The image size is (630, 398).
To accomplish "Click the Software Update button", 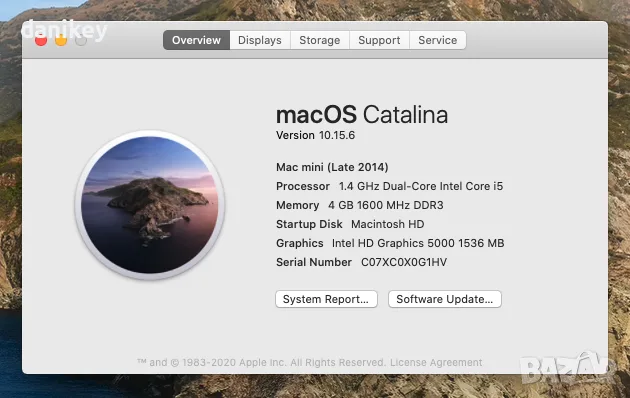I will tap(445, 299).
